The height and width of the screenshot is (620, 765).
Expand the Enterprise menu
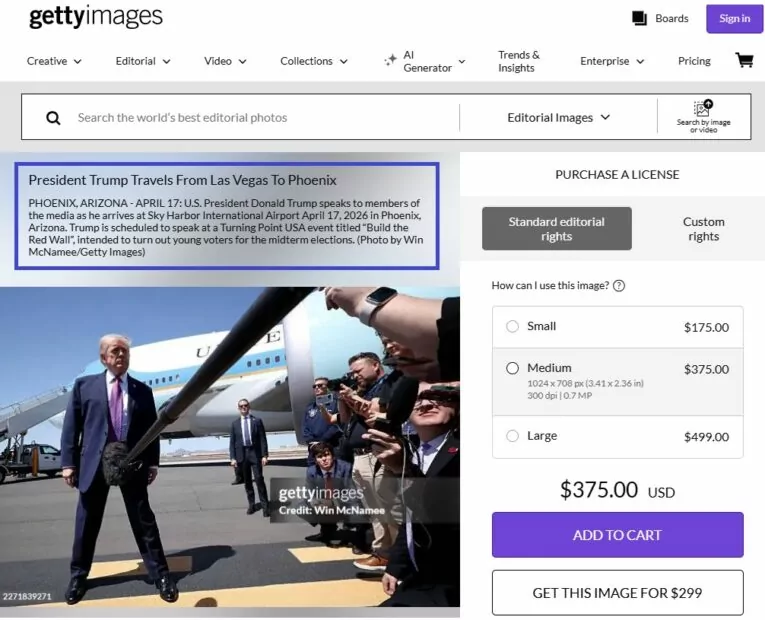(x=612, y=61)
